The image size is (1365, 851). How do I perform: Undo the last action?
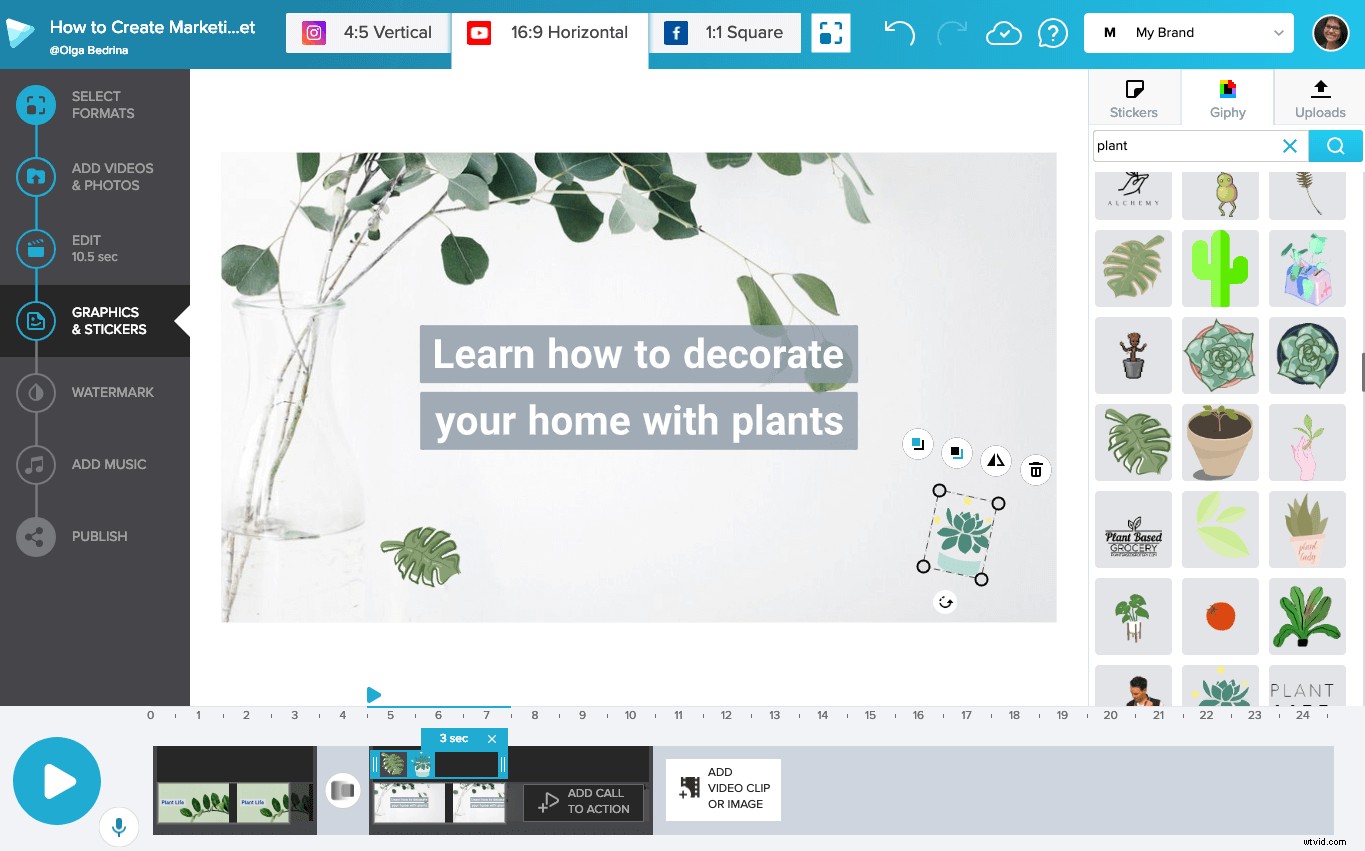point(898,32)
